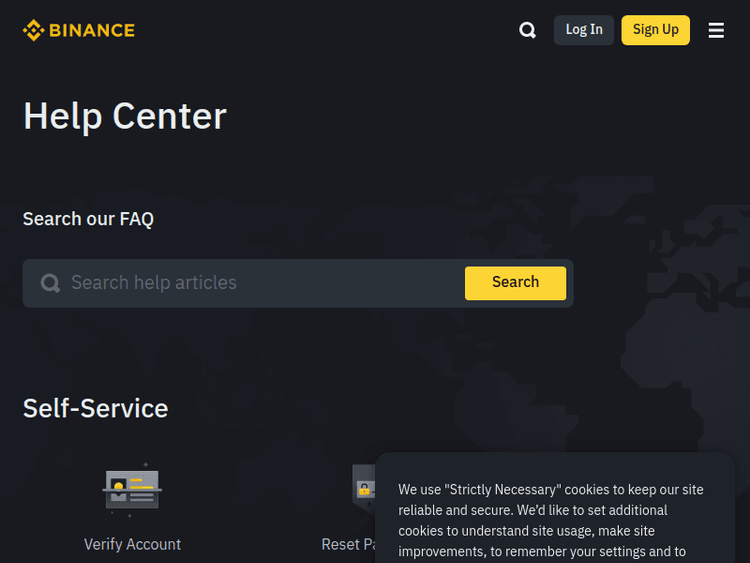The height and width of the screenshot is (563, 750).
Task: Click the Log In button
Action: (584, 30)
